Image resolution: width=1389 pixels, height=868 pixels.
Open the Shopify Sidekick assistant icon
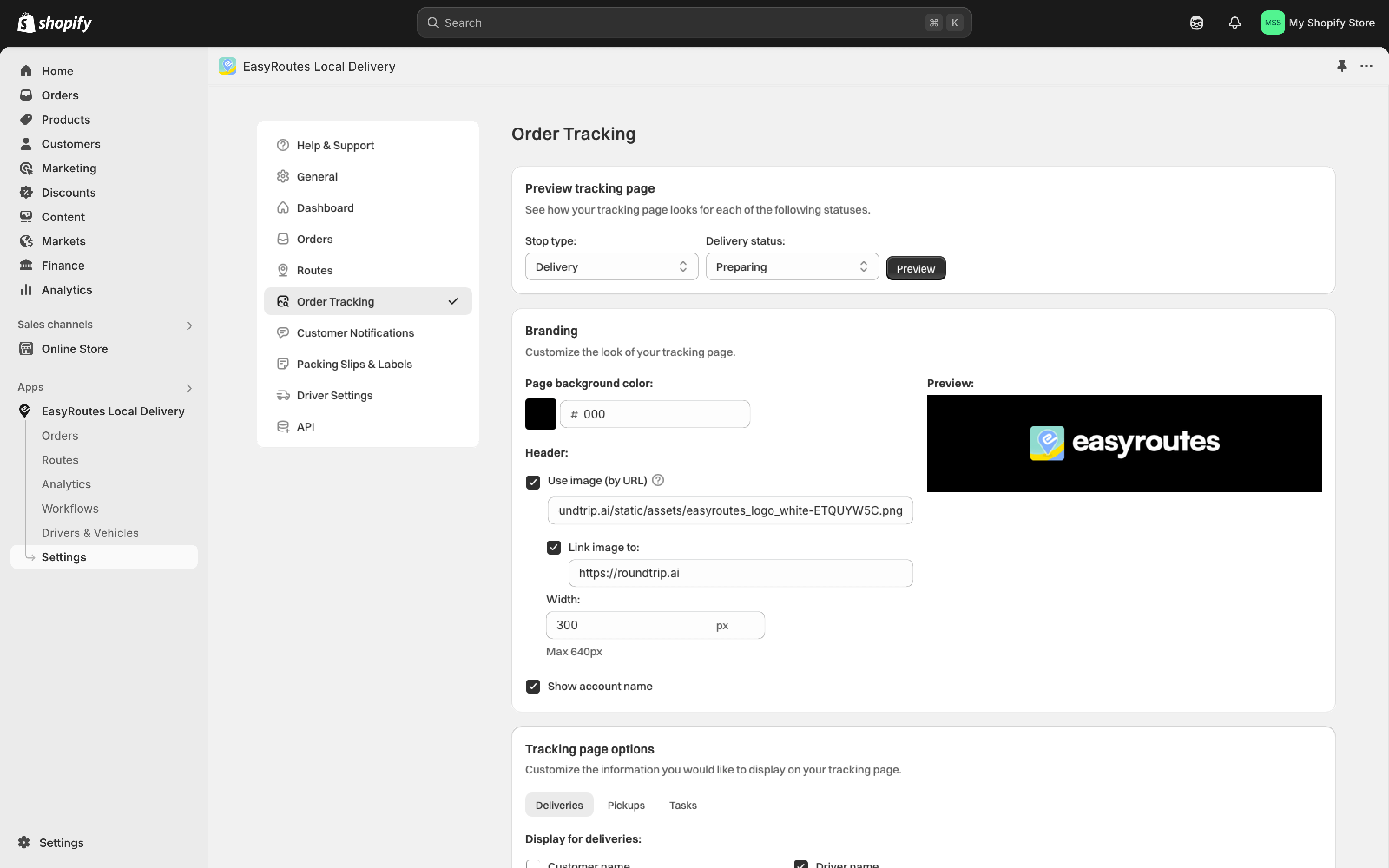pyautogui.click(x=1196, y=23)
